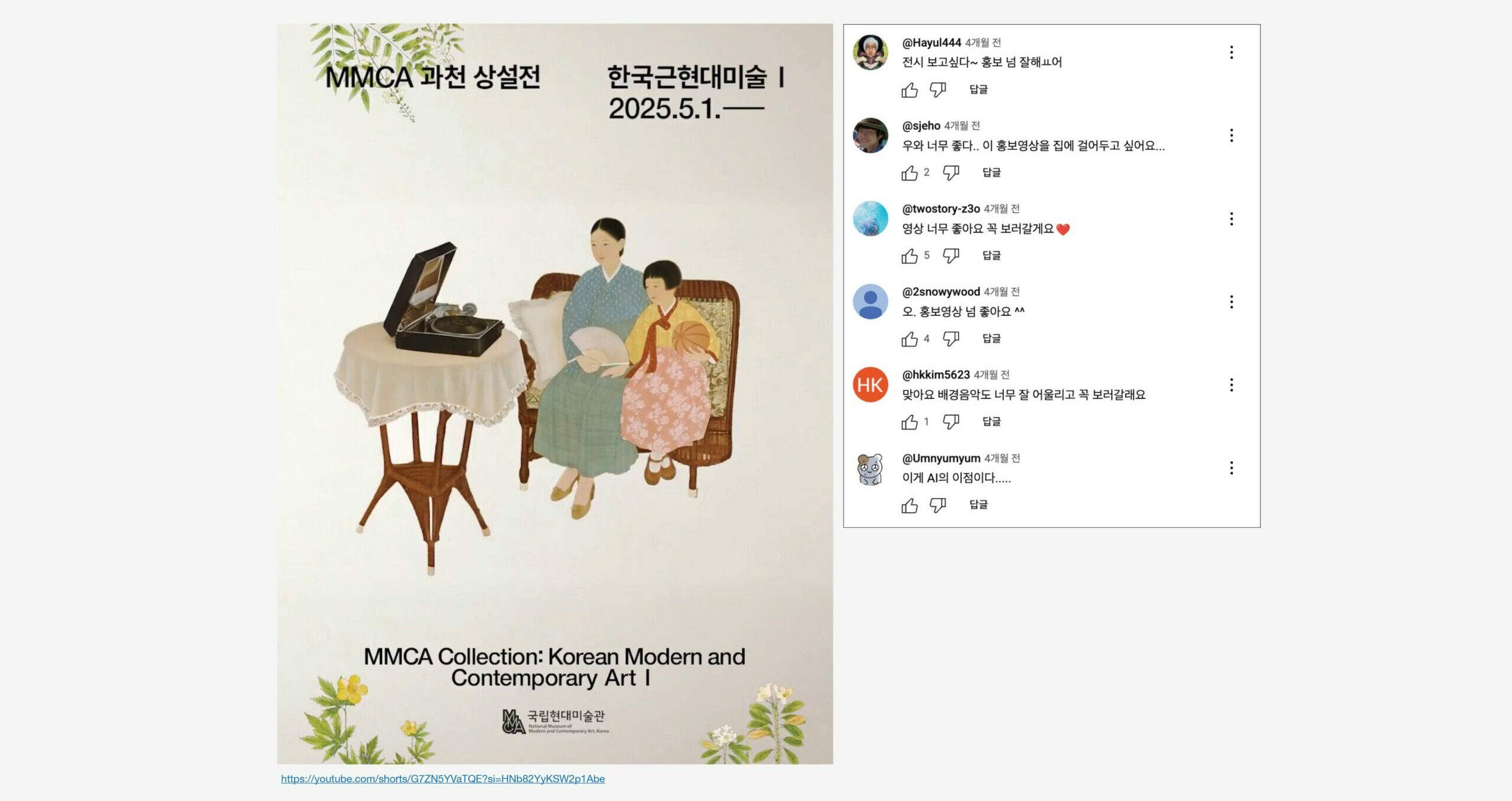
Task: Reply to @sjeho's comment with 답글
Action: pyautogui.click(x=992, y=172)
